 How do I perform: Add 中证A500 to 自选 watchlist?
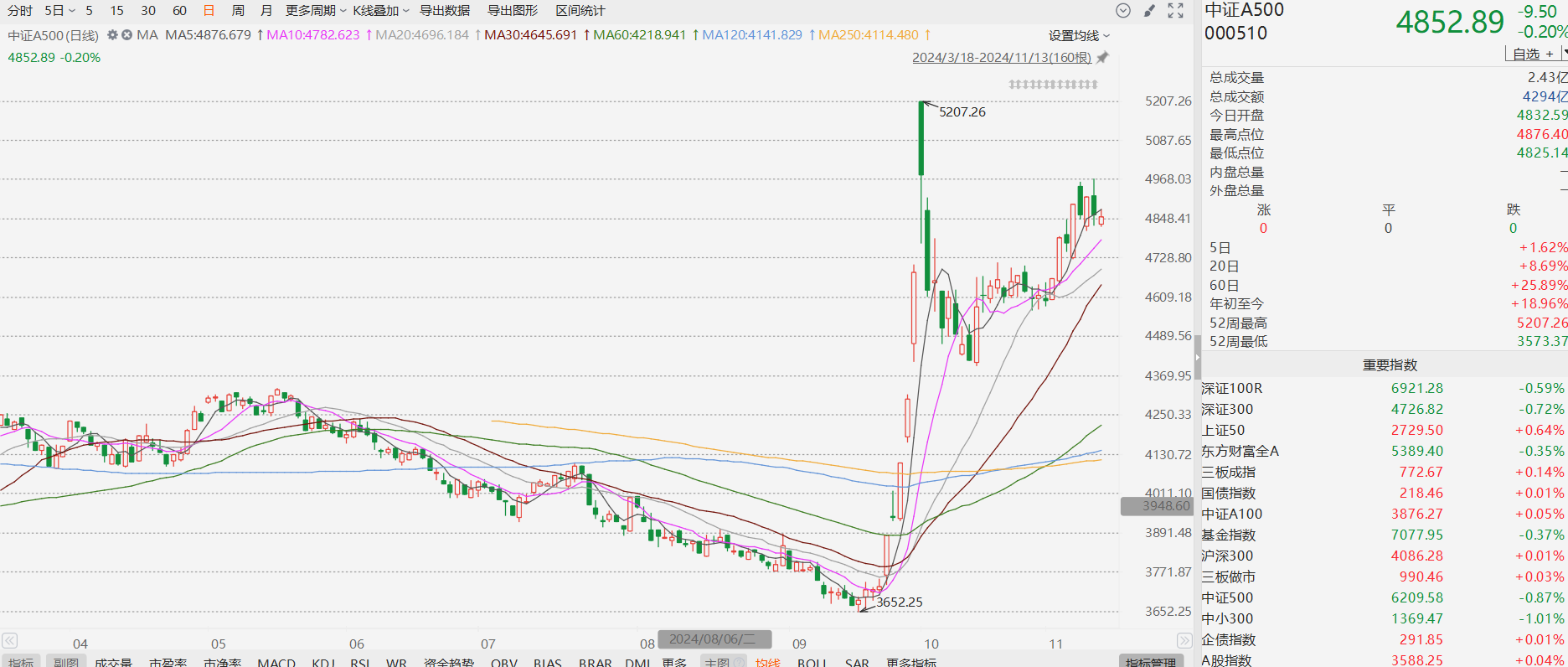tap(1533, 54)
